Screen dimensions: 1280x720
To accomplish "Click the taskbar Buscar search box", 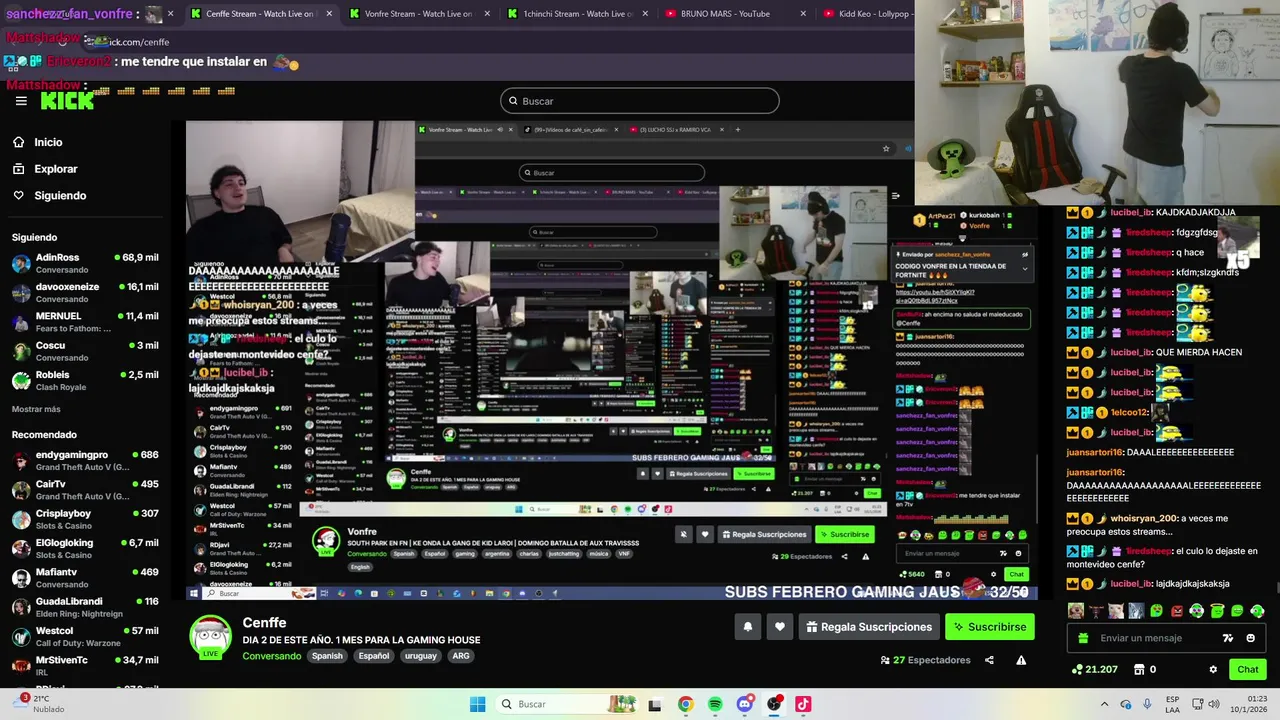I will pos(567,704).
